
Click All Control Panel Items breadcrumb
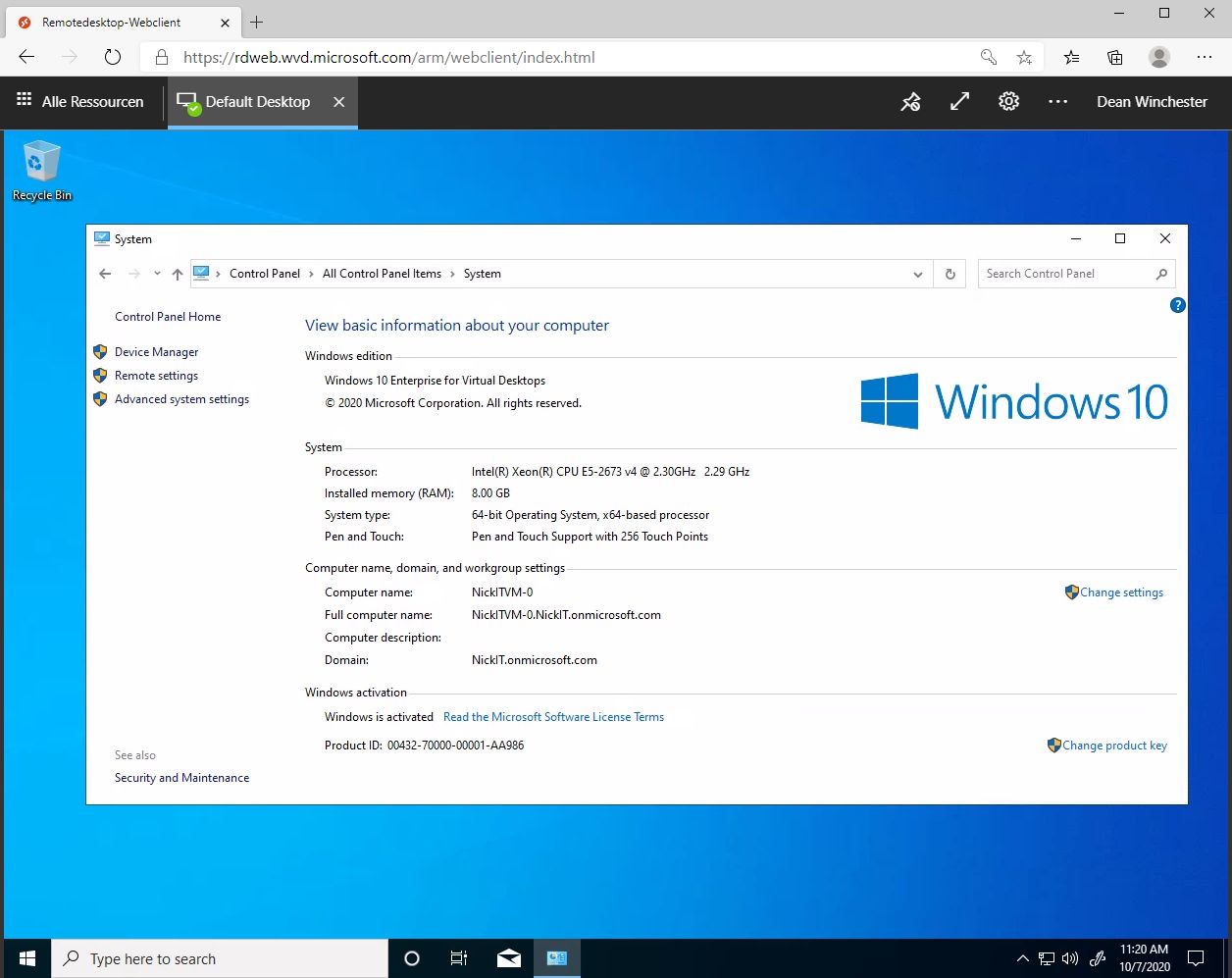point(382,274)
